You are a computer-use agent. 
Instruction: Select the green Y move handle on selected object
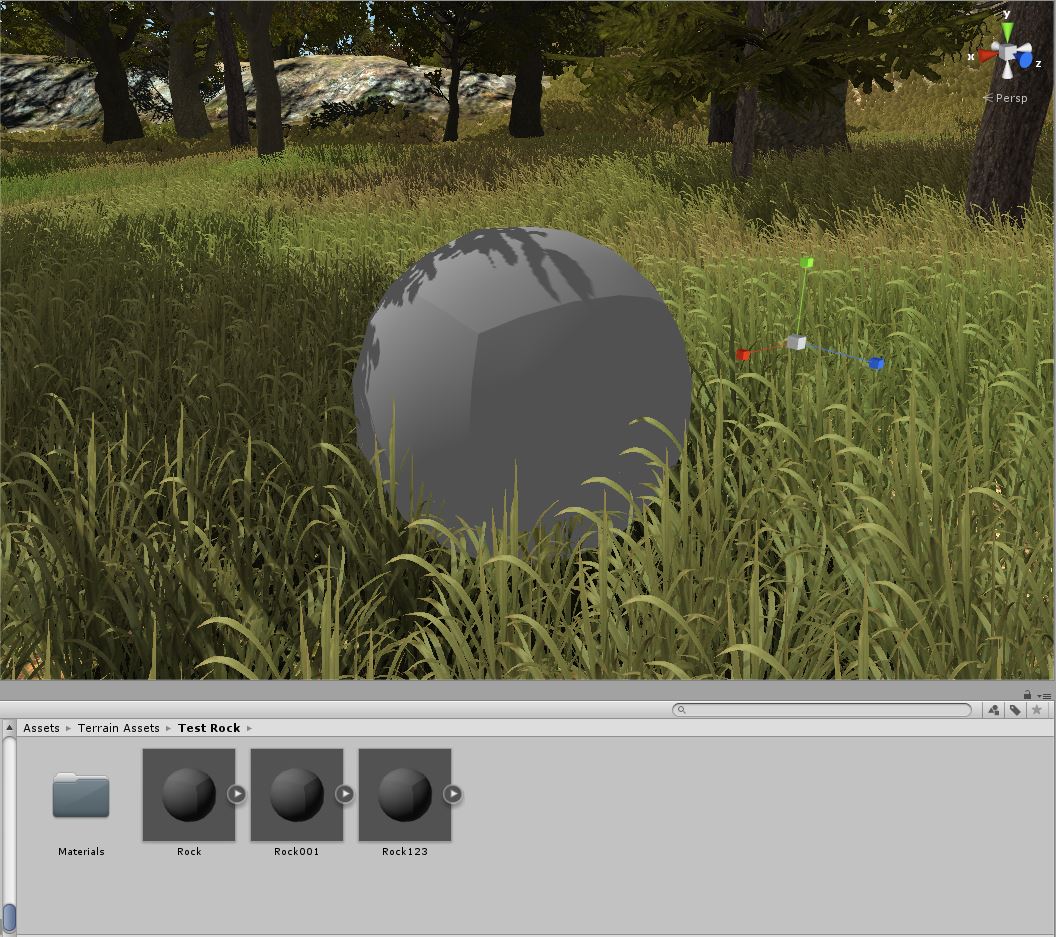806,263
